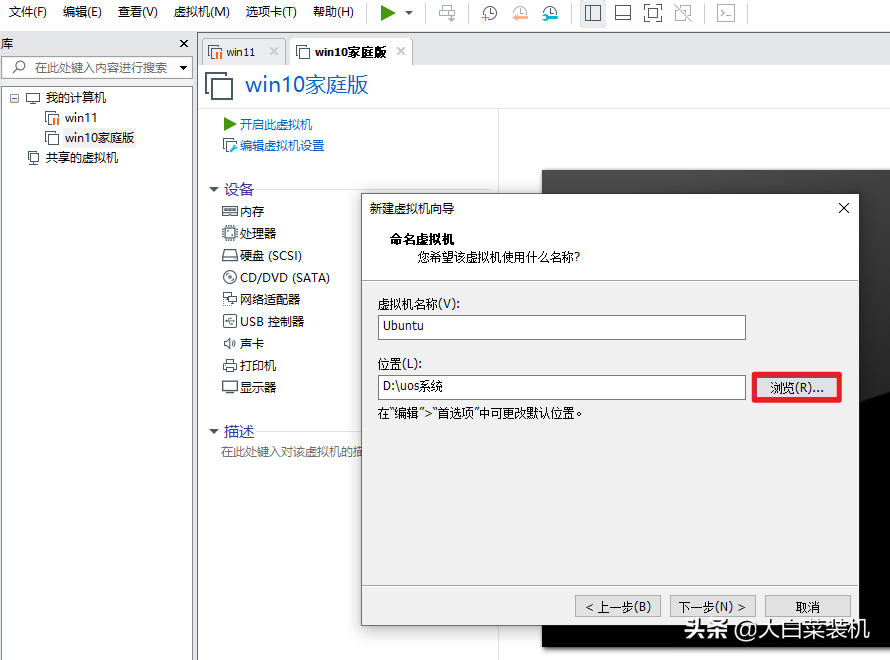Open the console view toolbar icon

pos(726,13)
